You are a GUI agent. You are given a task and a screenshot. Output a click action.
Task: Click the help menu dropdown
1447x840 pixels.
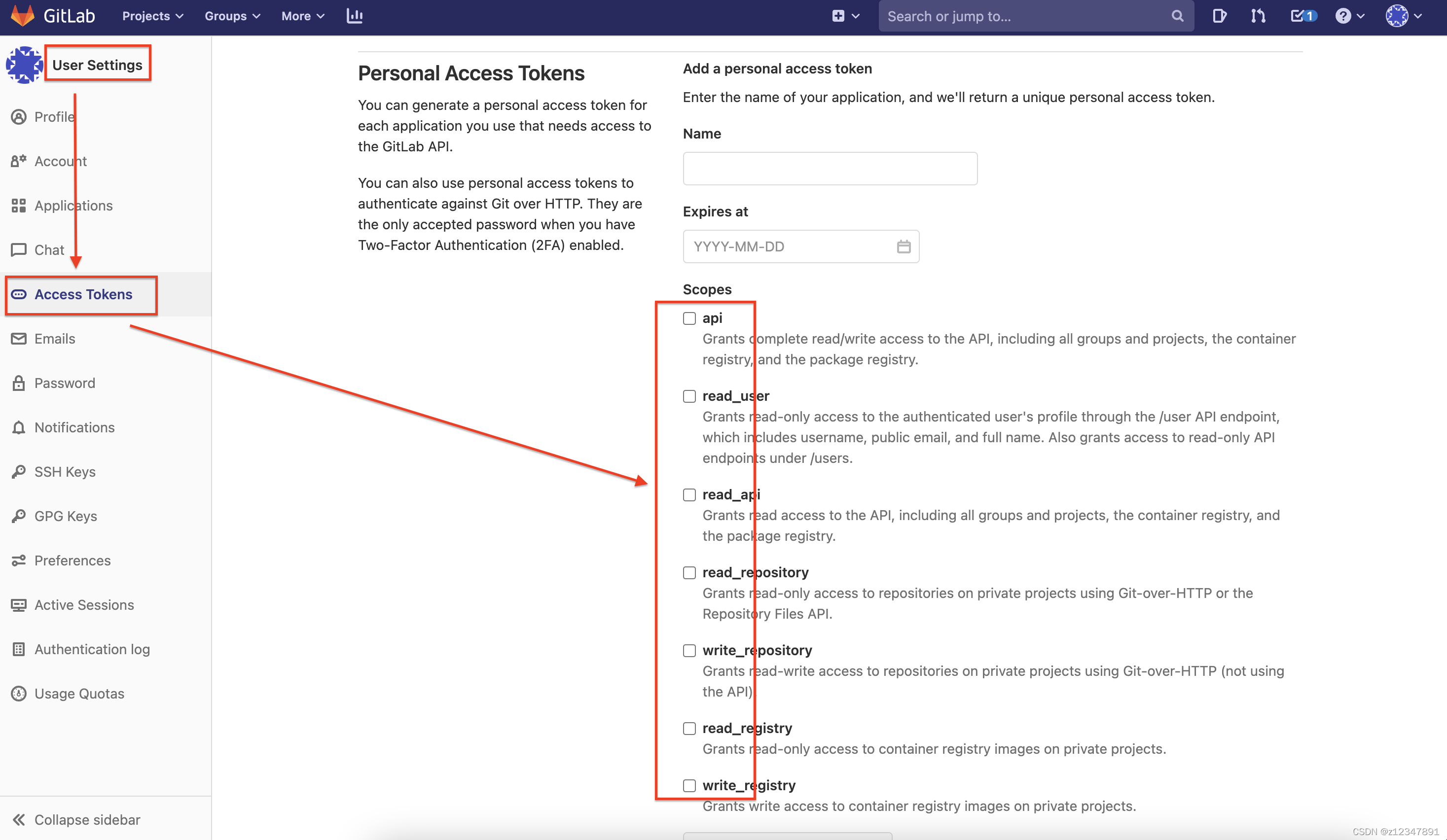[1350, 15]
